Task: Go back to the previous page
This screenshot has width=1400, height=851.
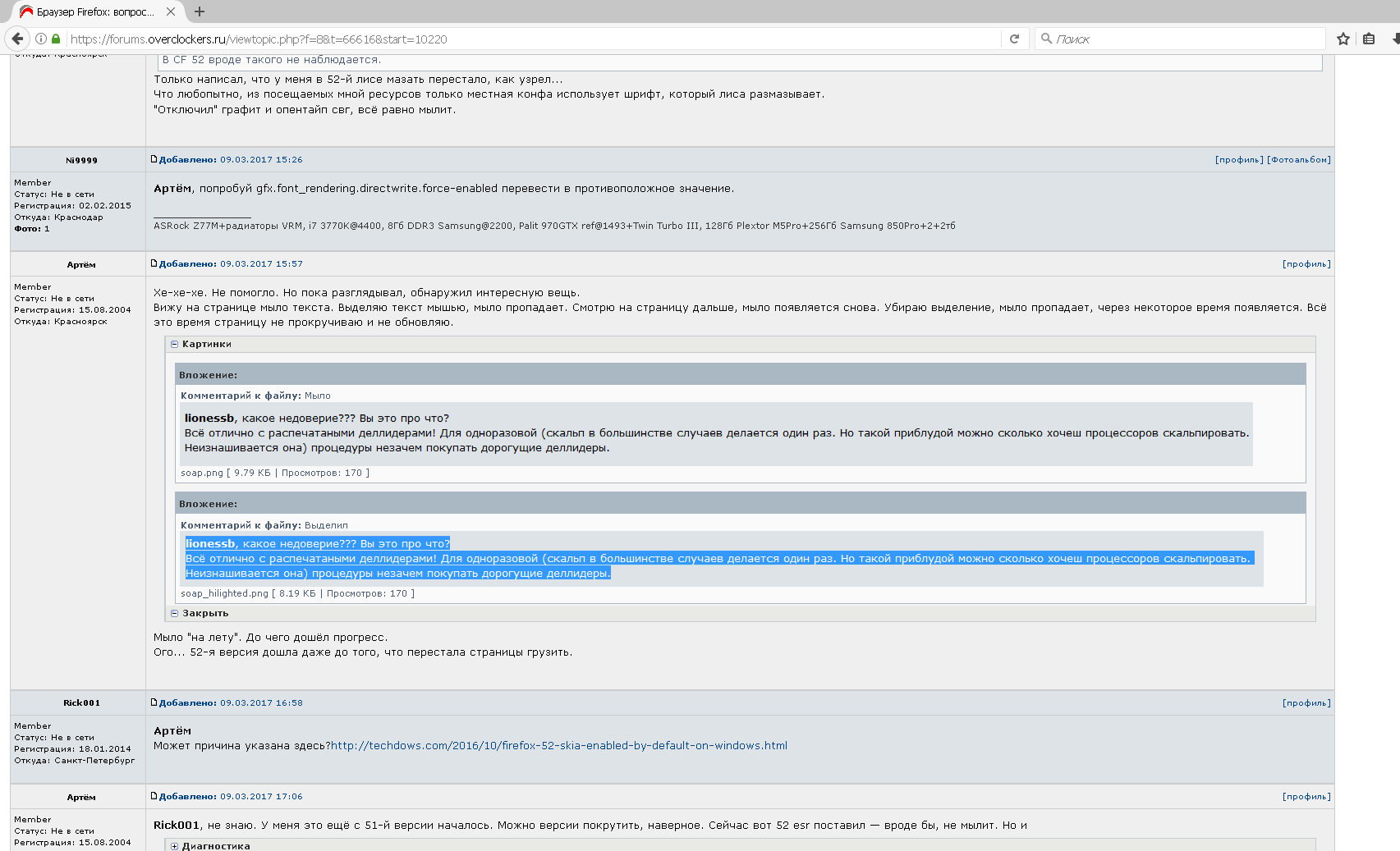Action: click(x=17, y=39)
